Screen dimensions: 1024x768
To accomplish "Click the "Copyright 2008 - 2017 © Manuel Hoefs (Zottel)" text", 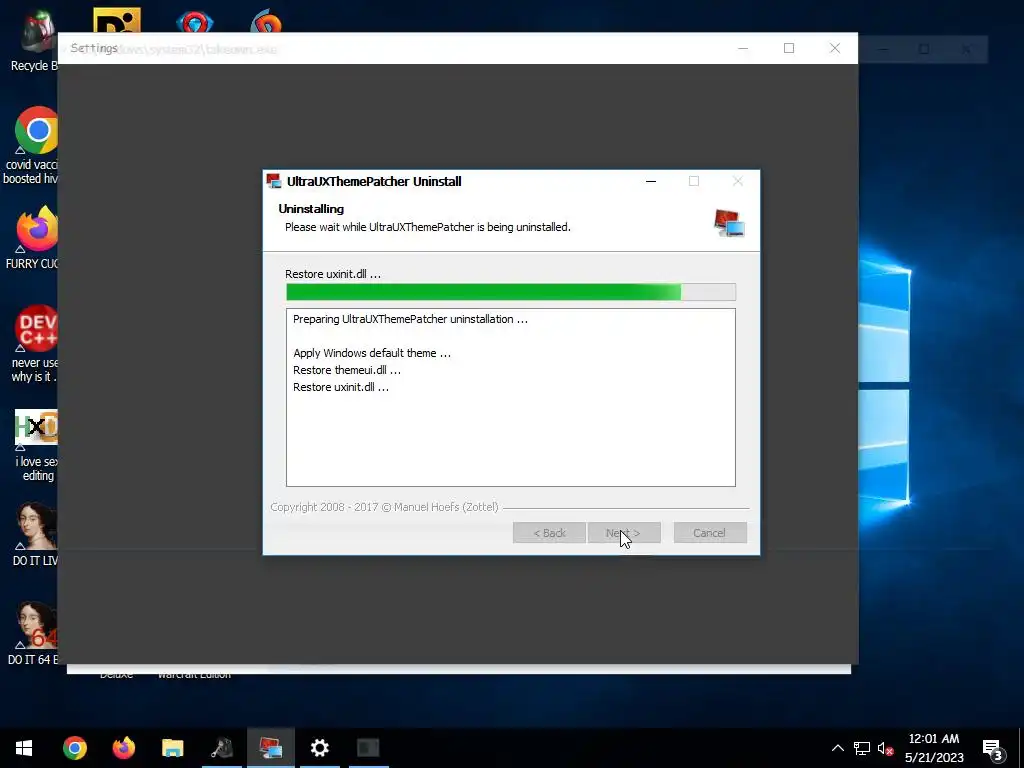I will tap(384, 507).
